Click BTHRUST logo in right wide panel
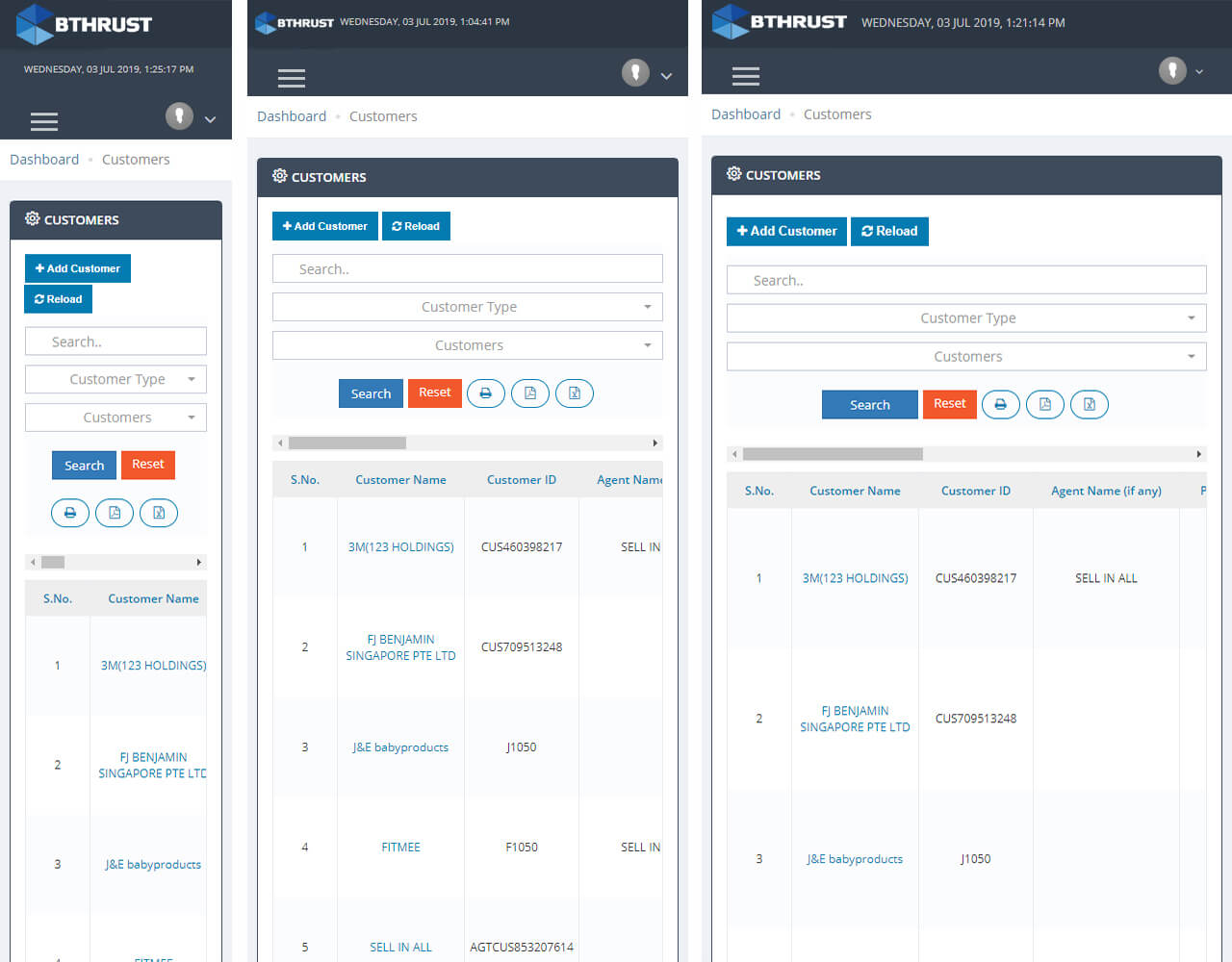This screenshot has width=1232, height=962. (780, 21)
